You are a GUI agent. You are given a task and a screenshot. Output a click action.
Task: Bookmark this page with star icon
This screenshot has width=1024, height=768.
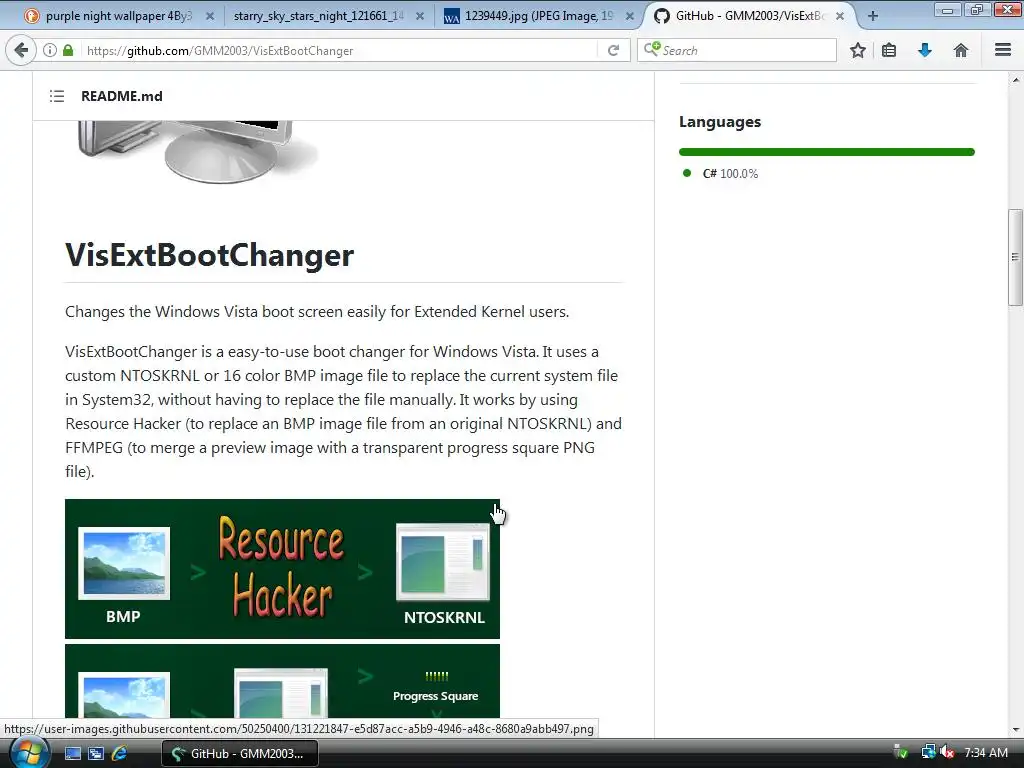[x=858, y=50]
